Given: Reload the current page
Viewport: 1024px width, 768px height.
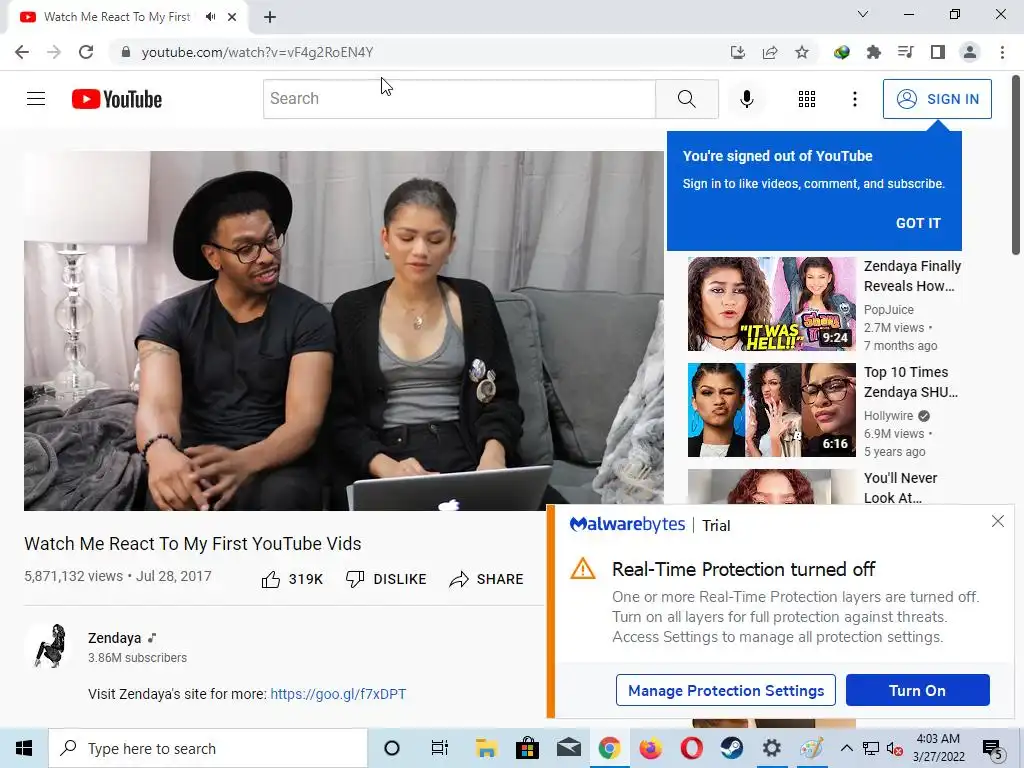Looking at the screenshot, I should (86, 52).
